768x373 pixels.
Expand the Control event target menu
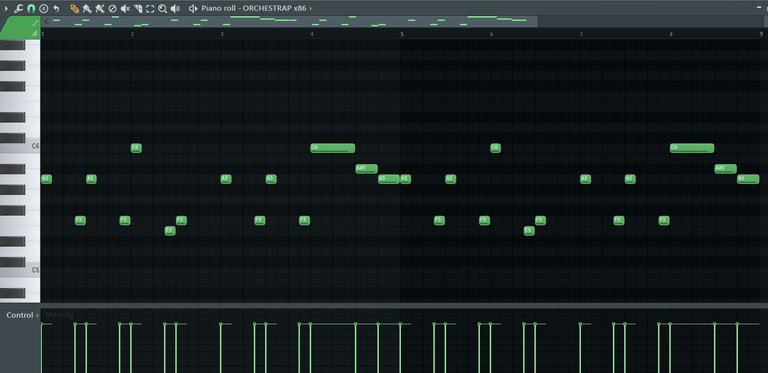pos(38,315)
